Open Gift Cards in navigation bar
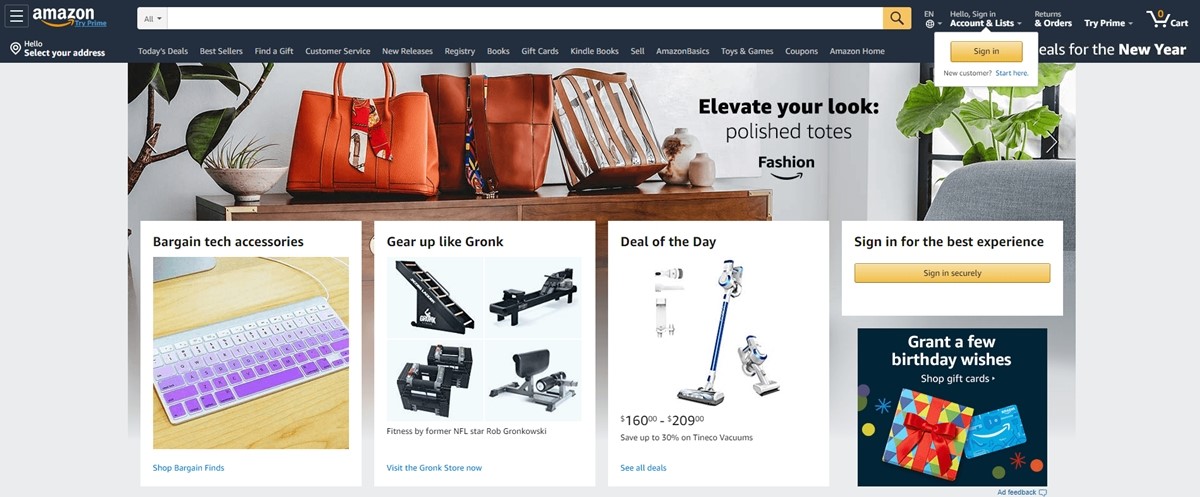The image size is (1200, 497). pyautogui.click(x=540, y=51)
